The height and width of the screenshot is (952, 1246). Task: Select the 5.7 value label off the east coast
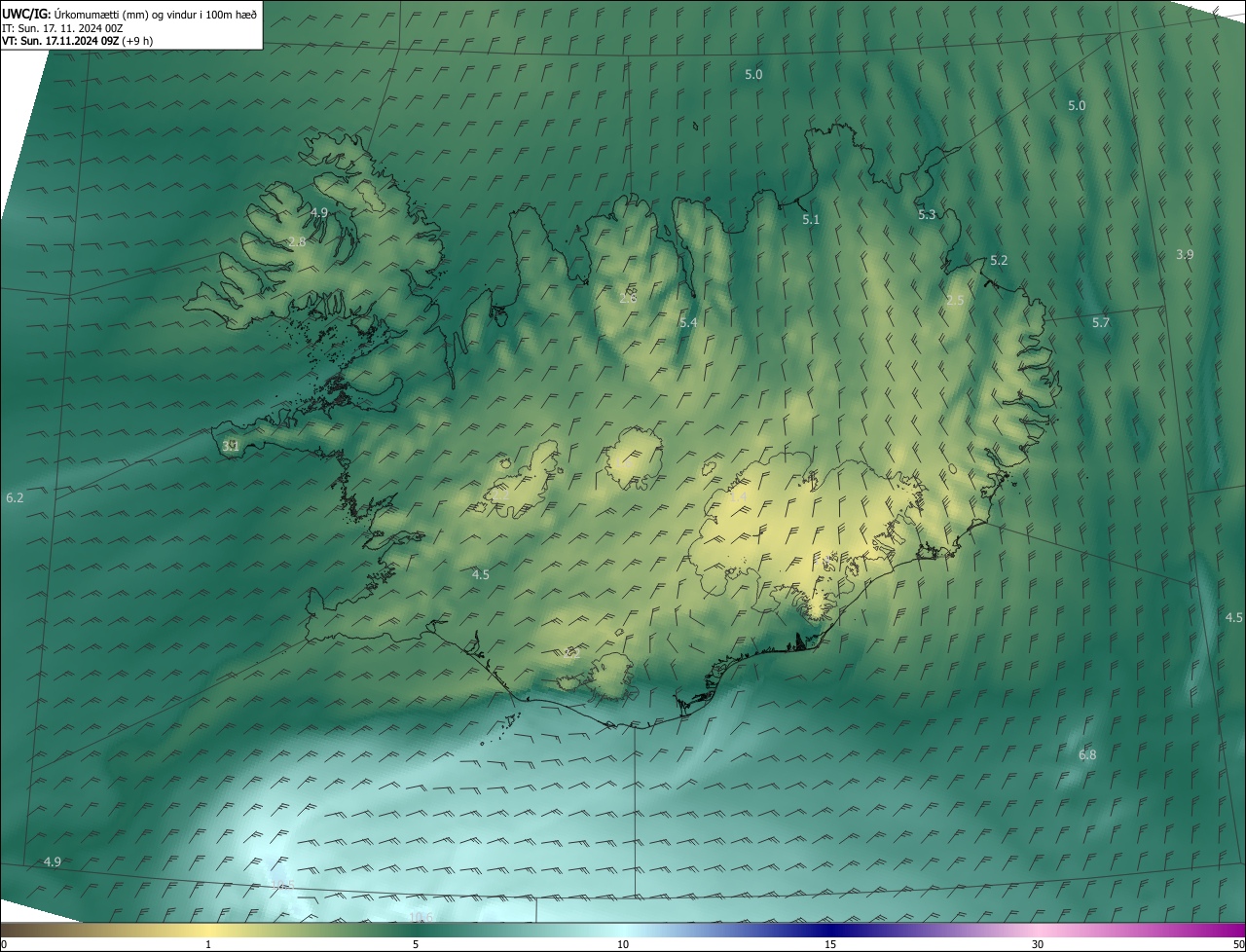pos(1100,322)
